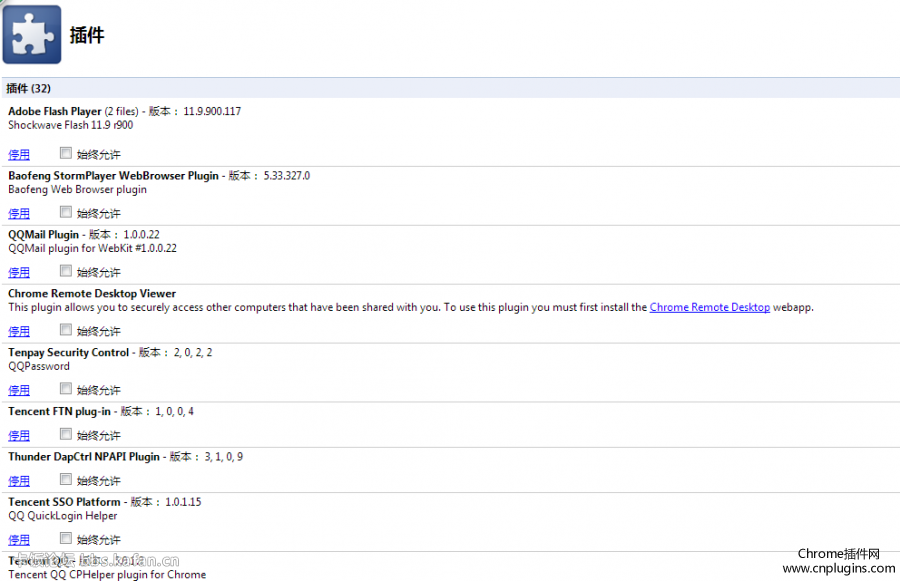Select the Adobe Flash Player plugin name
This screenshot has width=900, height=581.
55,111
